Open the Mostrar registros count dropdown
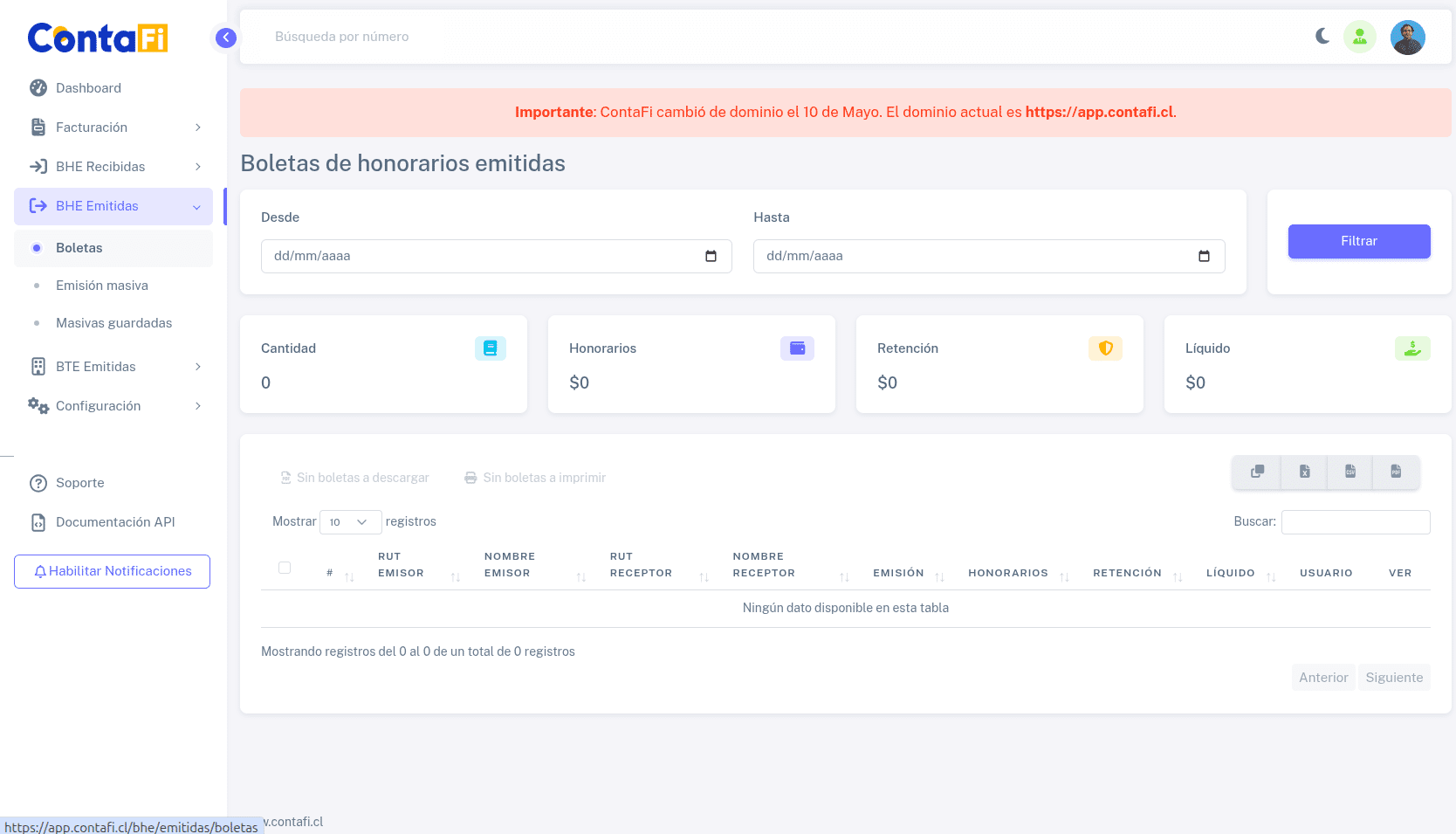1456x834 pixels. tap(350, 522)
